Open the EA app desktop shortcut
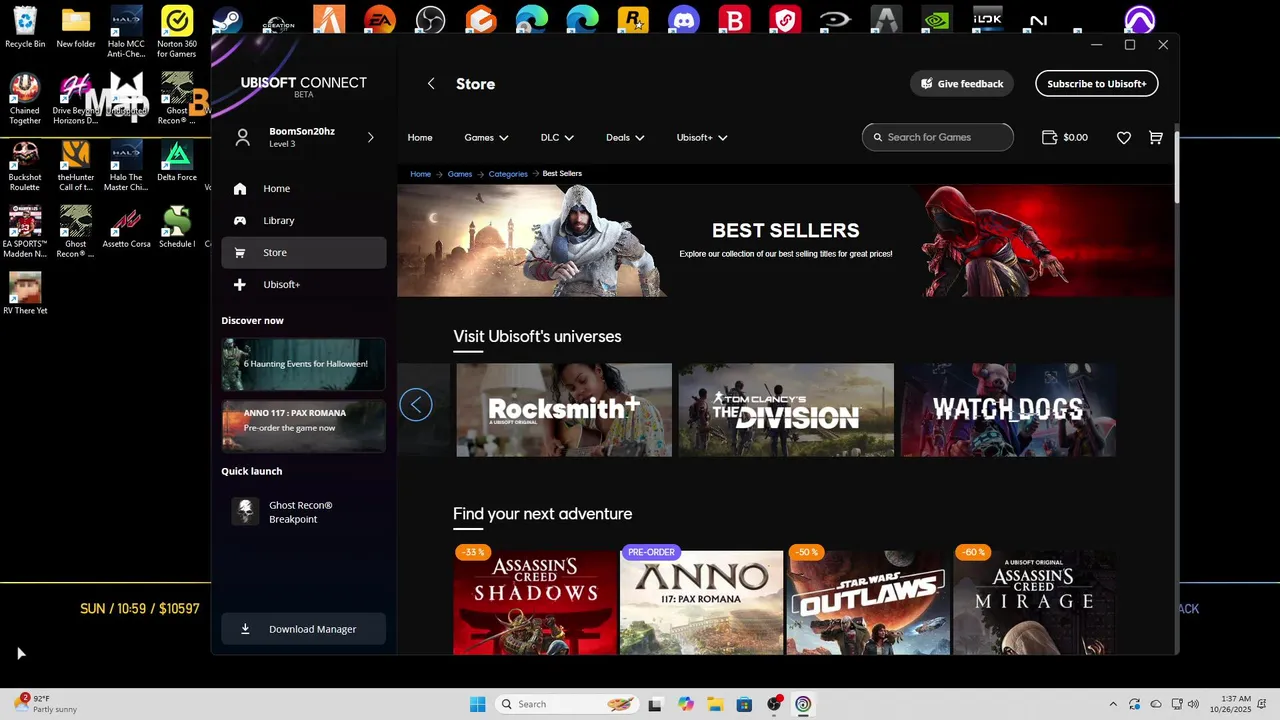 point(379,19)
